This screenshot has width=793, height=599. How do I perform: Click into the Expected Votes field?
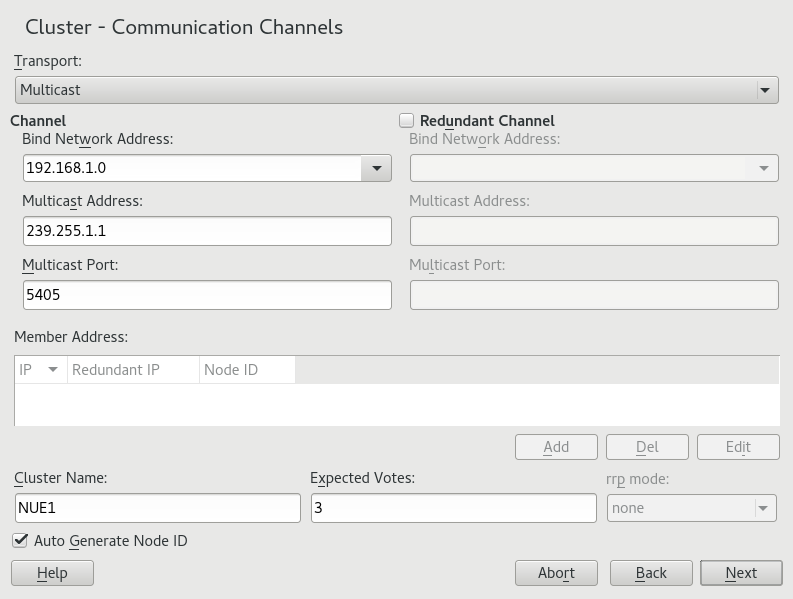tap(453, 508)
